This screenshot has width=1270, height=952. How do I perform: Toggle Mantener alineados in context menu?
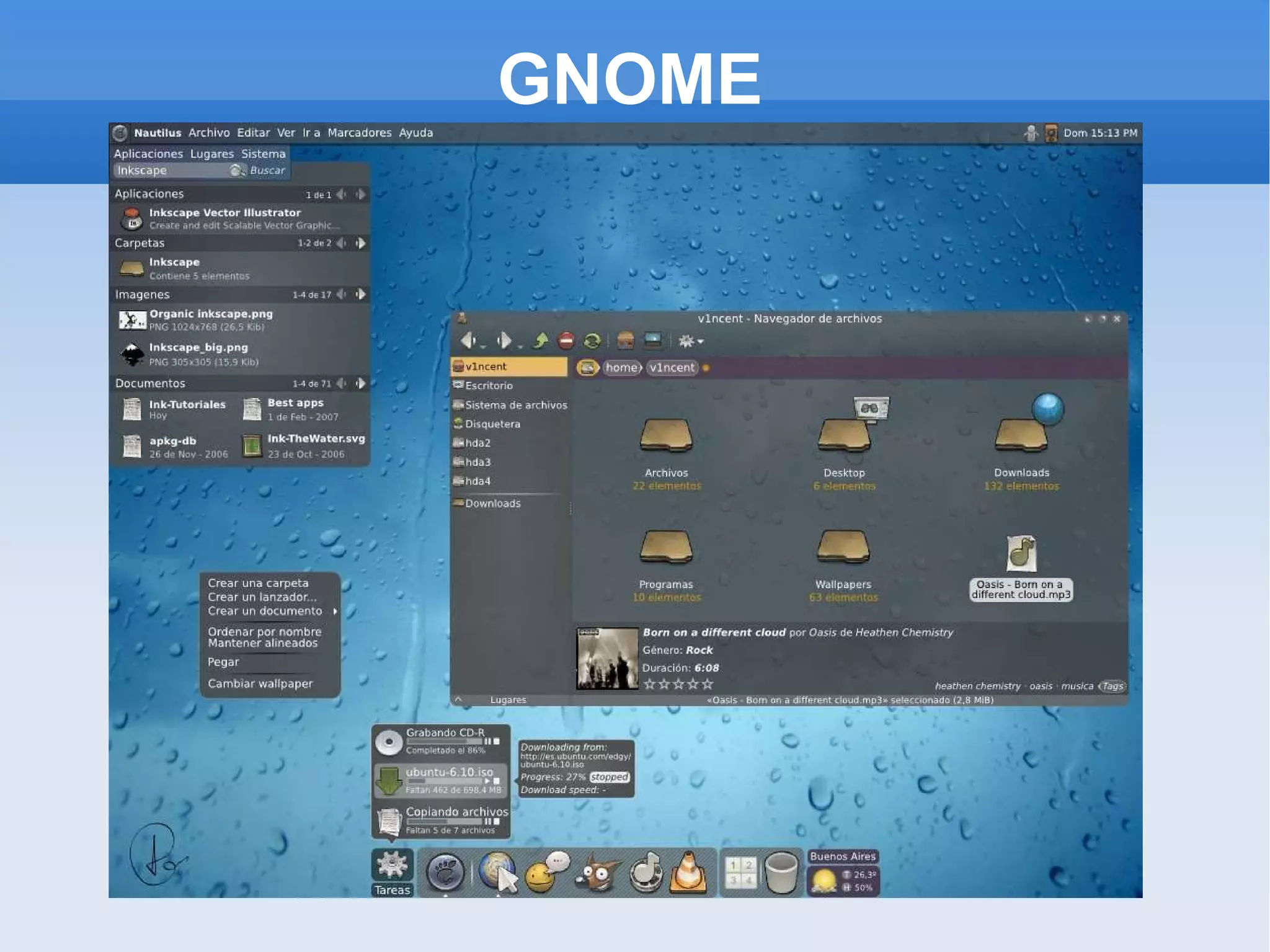point(262,643)
